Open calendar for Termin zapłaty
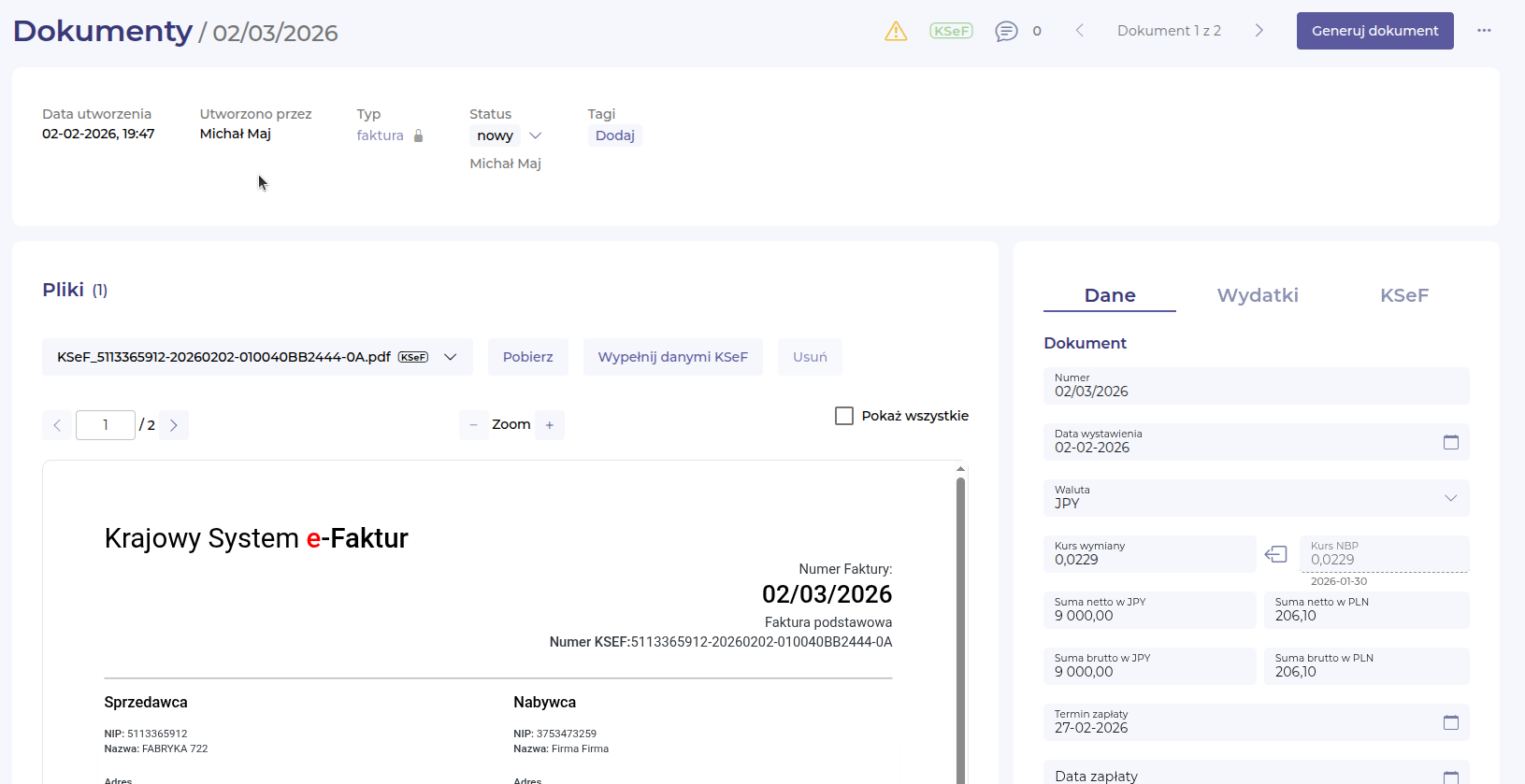Screen dimensions: 1525x784 click(x=1451, y=722)
